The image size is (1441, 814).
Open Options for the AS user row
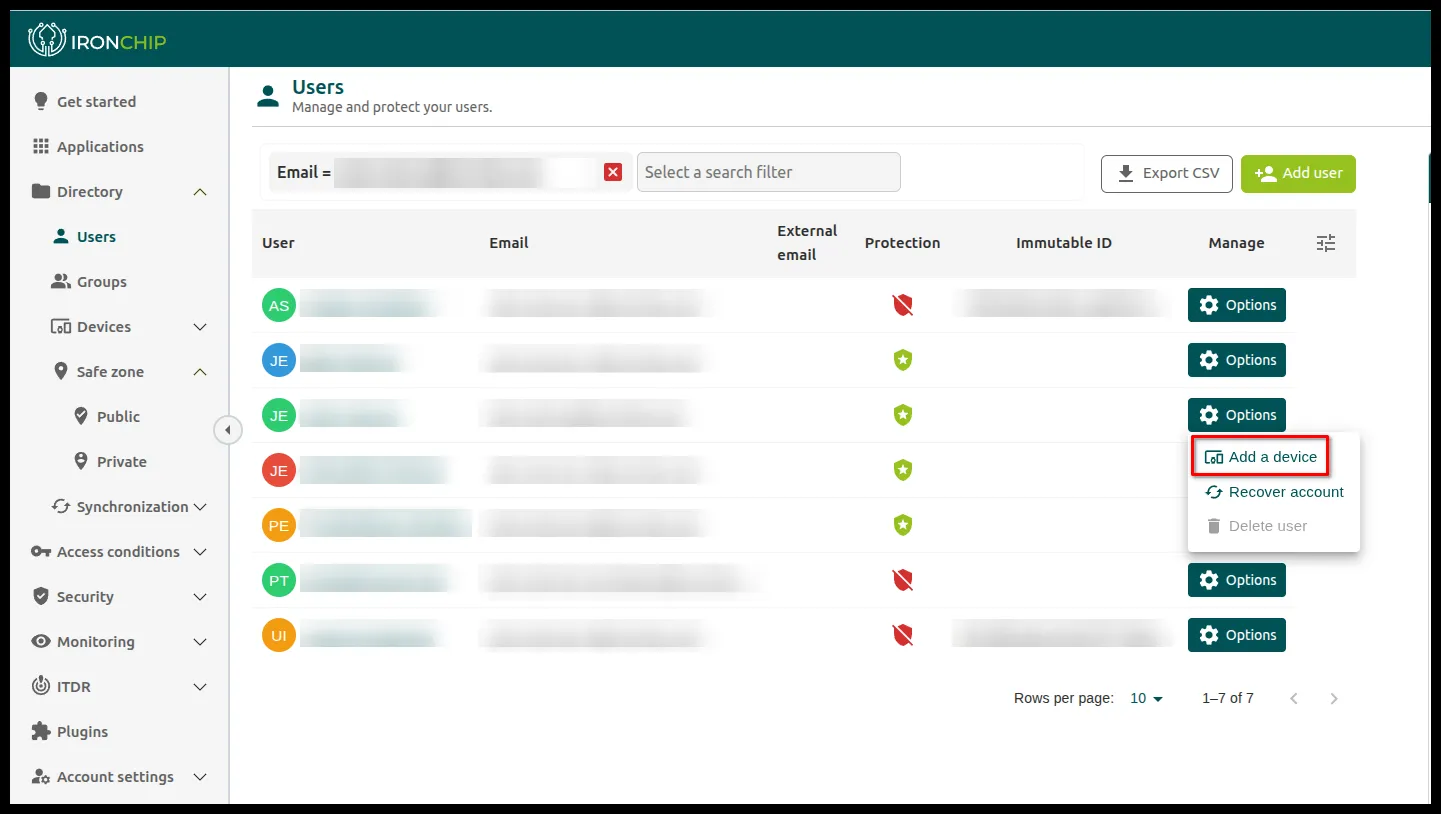tap(1237, 305)
